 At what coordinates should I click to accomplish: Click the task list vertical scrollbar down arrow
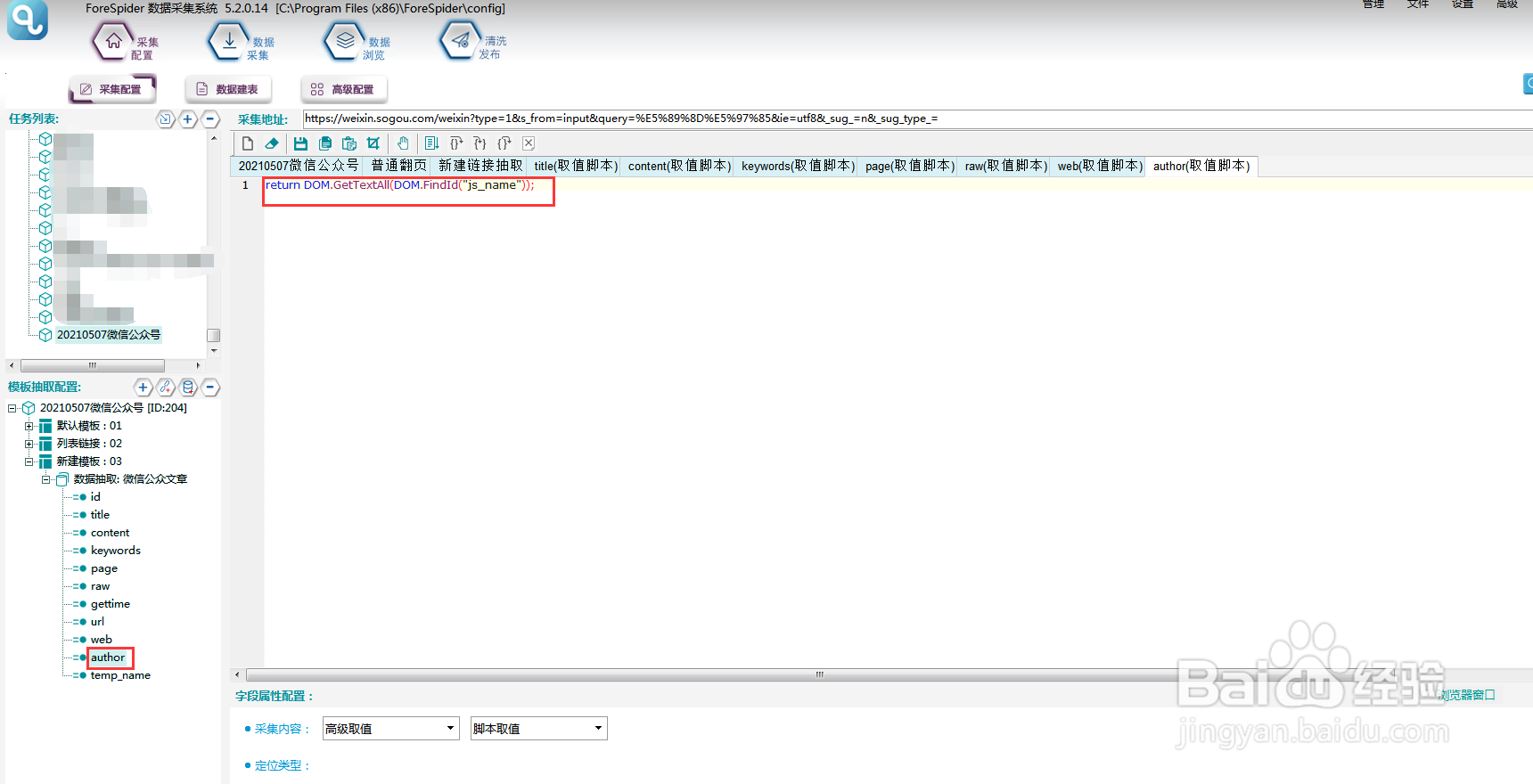tap(214, 351)
